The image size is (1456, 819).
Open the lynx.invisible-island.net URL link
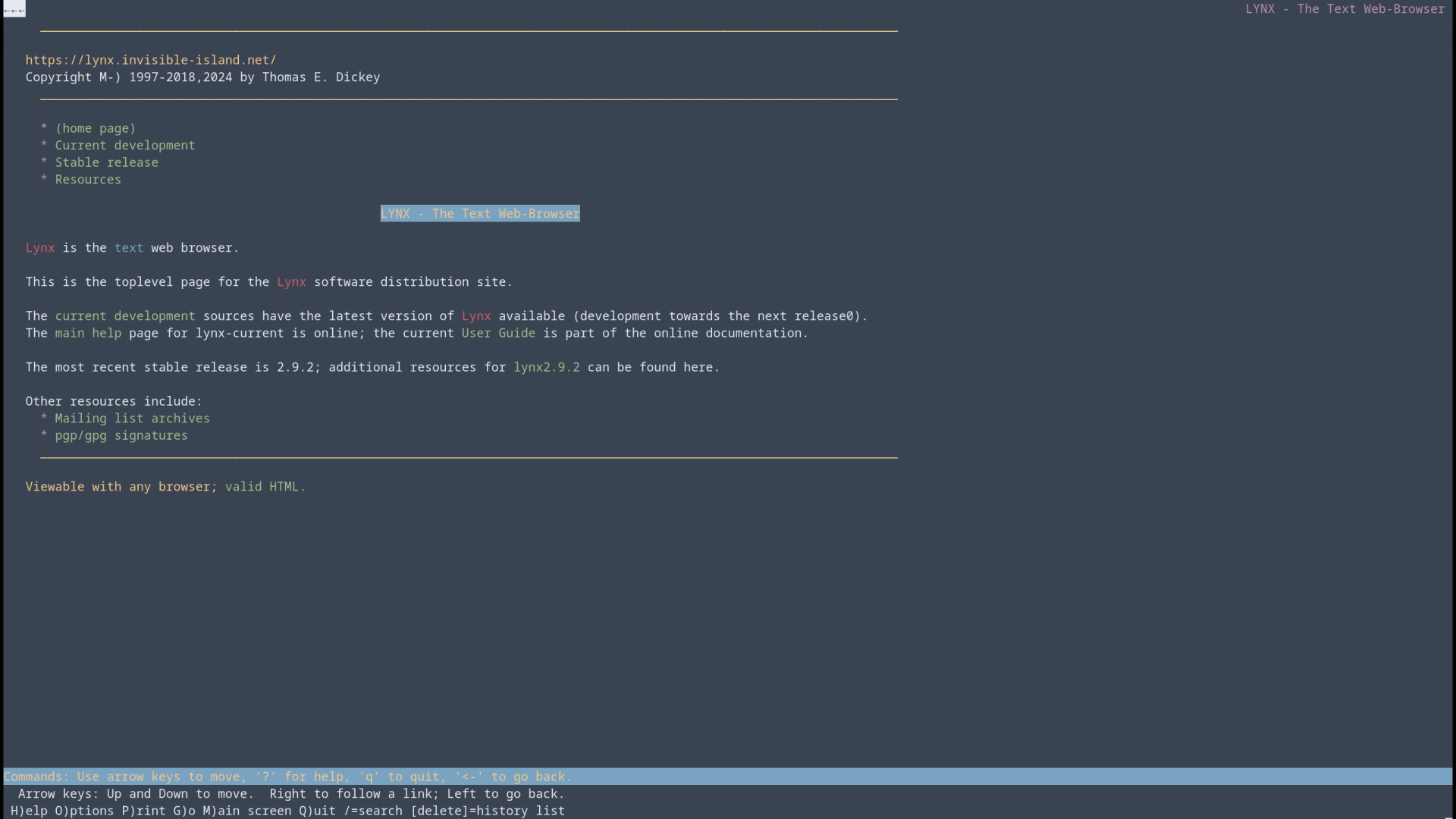click(150, 60)
